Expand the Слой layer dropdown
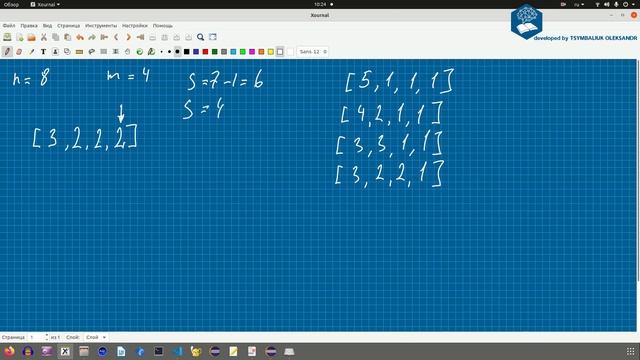The image size is (640, 360). pyautogui.click(x=96, y=337)
